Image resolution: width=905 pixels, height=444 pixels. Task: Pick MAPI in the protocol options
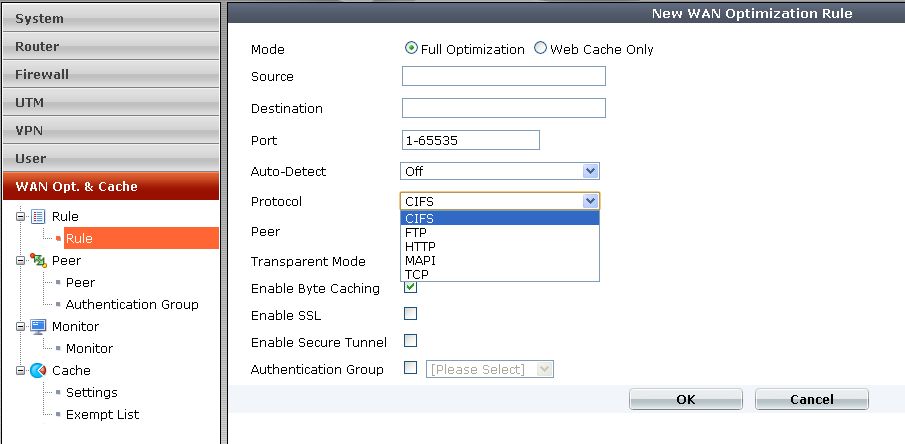pos(421,260)
